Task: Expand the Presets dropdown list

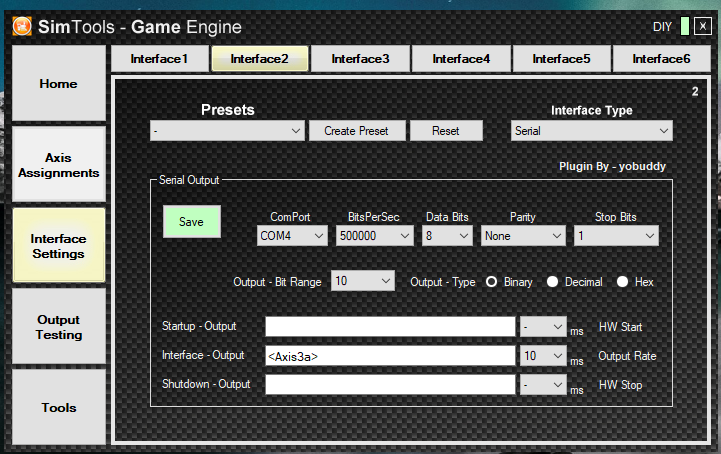Action: coord(227,131)
